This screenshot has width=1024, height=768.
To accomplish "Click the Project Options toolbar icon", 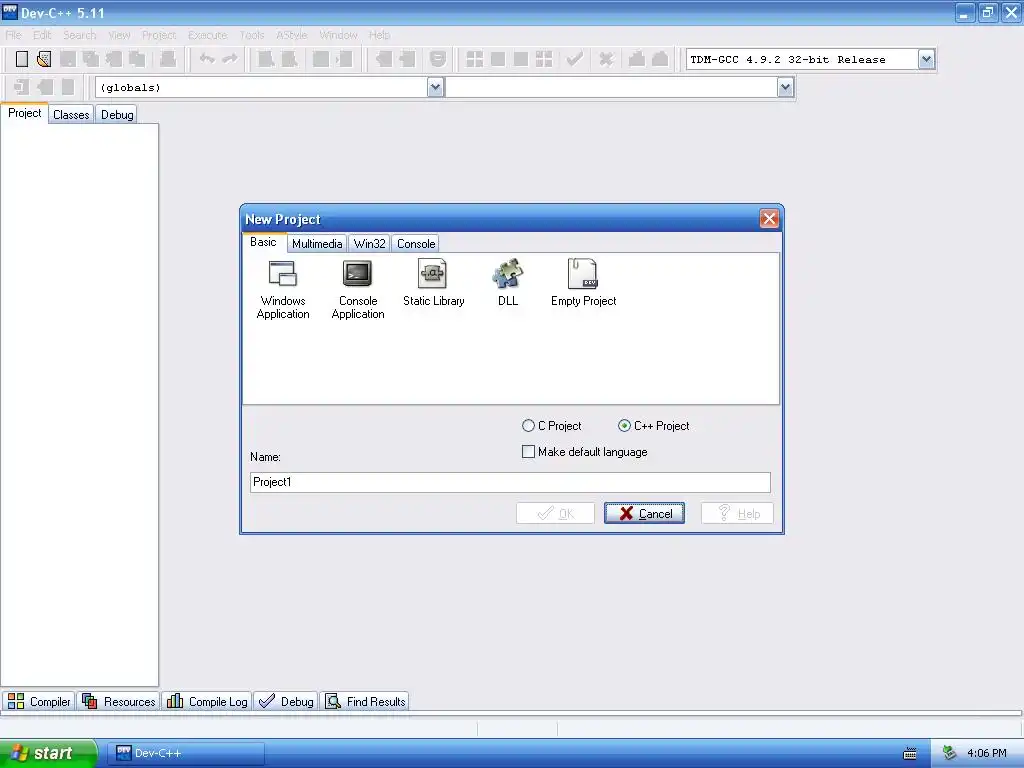I will (x=438, y=59).
